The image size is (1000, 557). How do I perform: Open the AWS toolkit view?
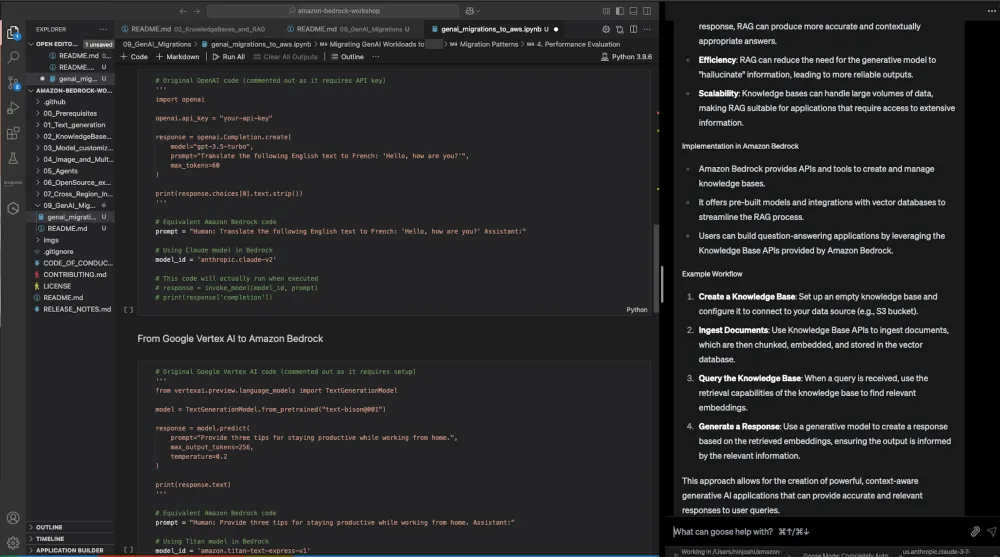pyautogui.click(x=13, y=183)
